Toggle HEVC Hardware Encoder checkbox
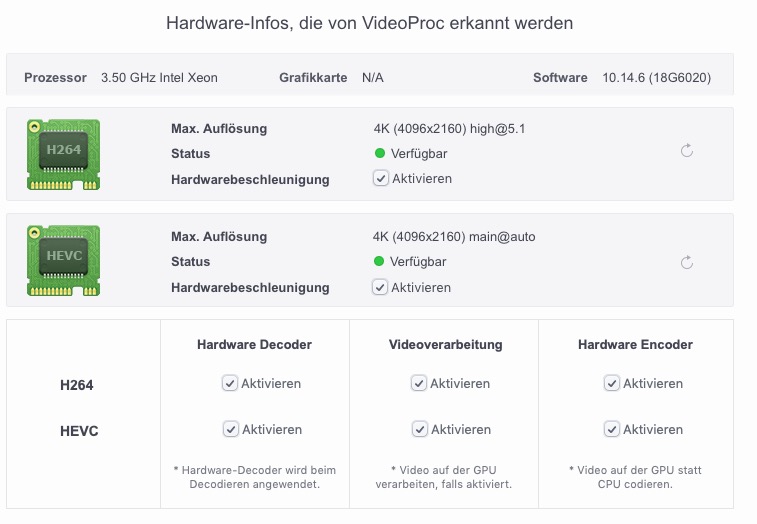 click(612, 429)
